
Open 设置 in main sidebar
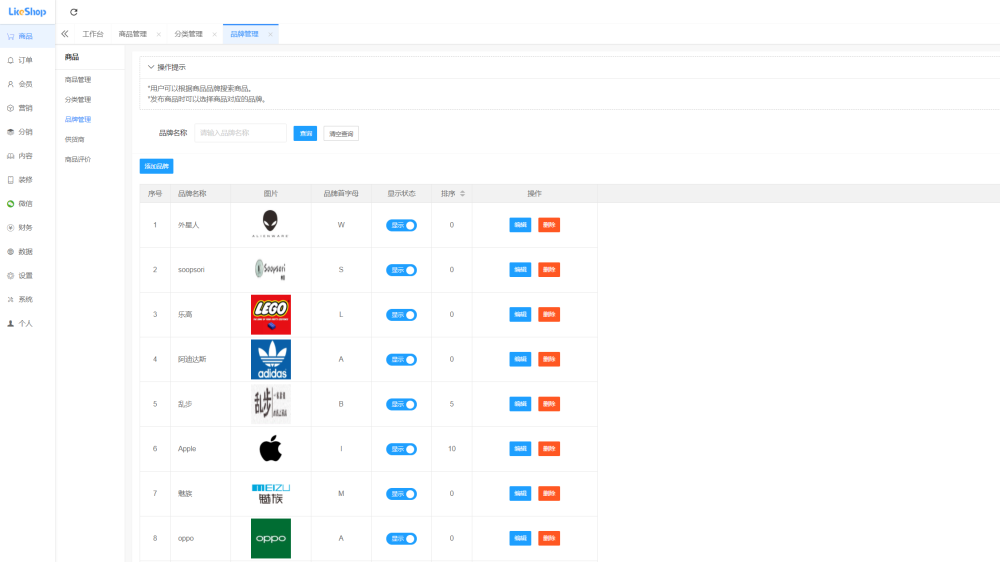click(x=26, y=276)
